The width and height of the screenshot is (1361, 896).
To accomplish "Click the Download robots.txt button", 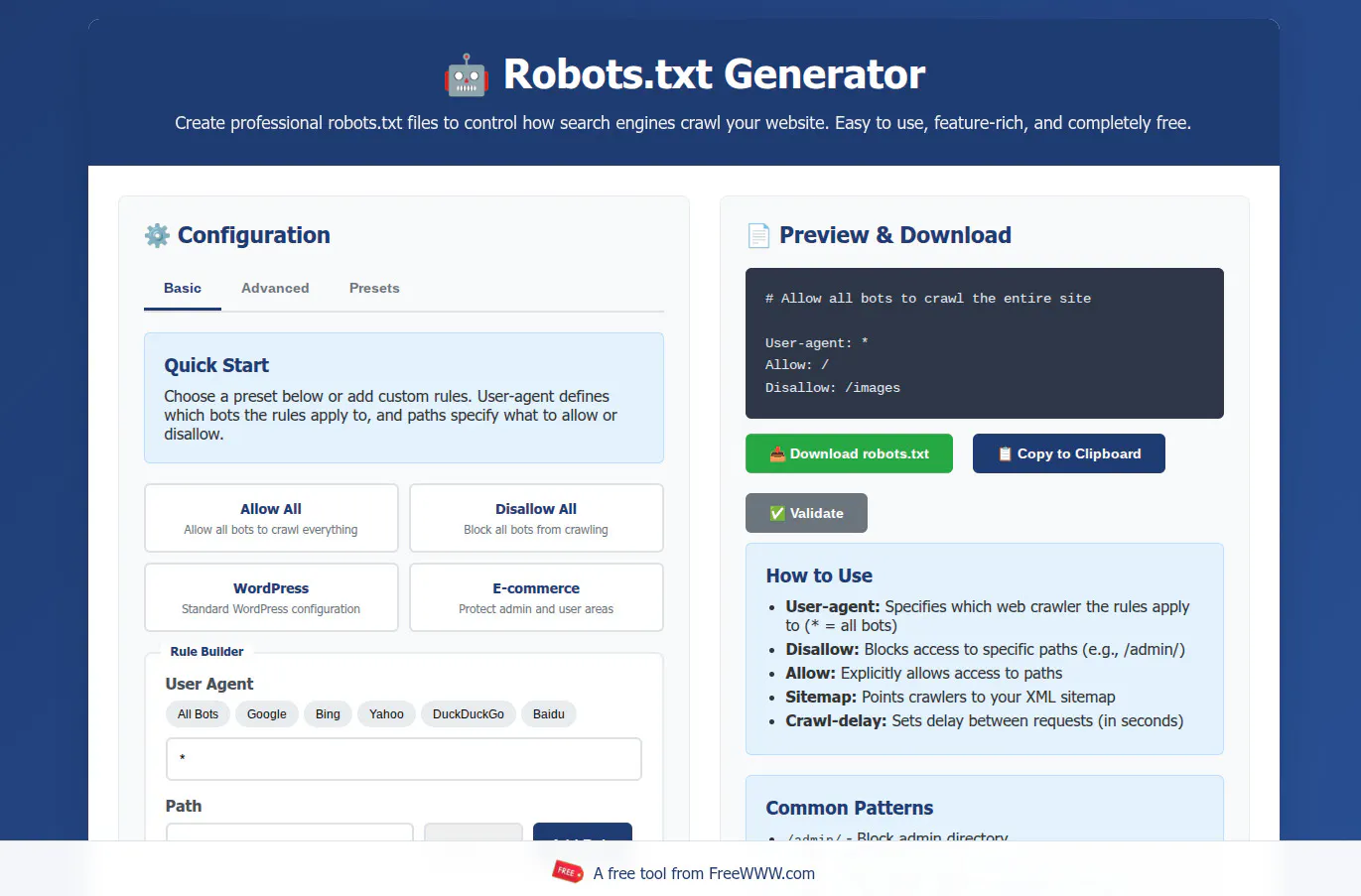I will click(x=849, y=453).
